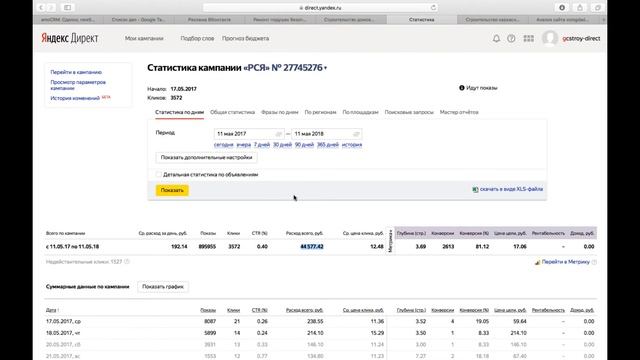This screenshot has height=360, width=640.
Task: Click Safari address bar direct.yandex.ru
Action: [320, 7]
